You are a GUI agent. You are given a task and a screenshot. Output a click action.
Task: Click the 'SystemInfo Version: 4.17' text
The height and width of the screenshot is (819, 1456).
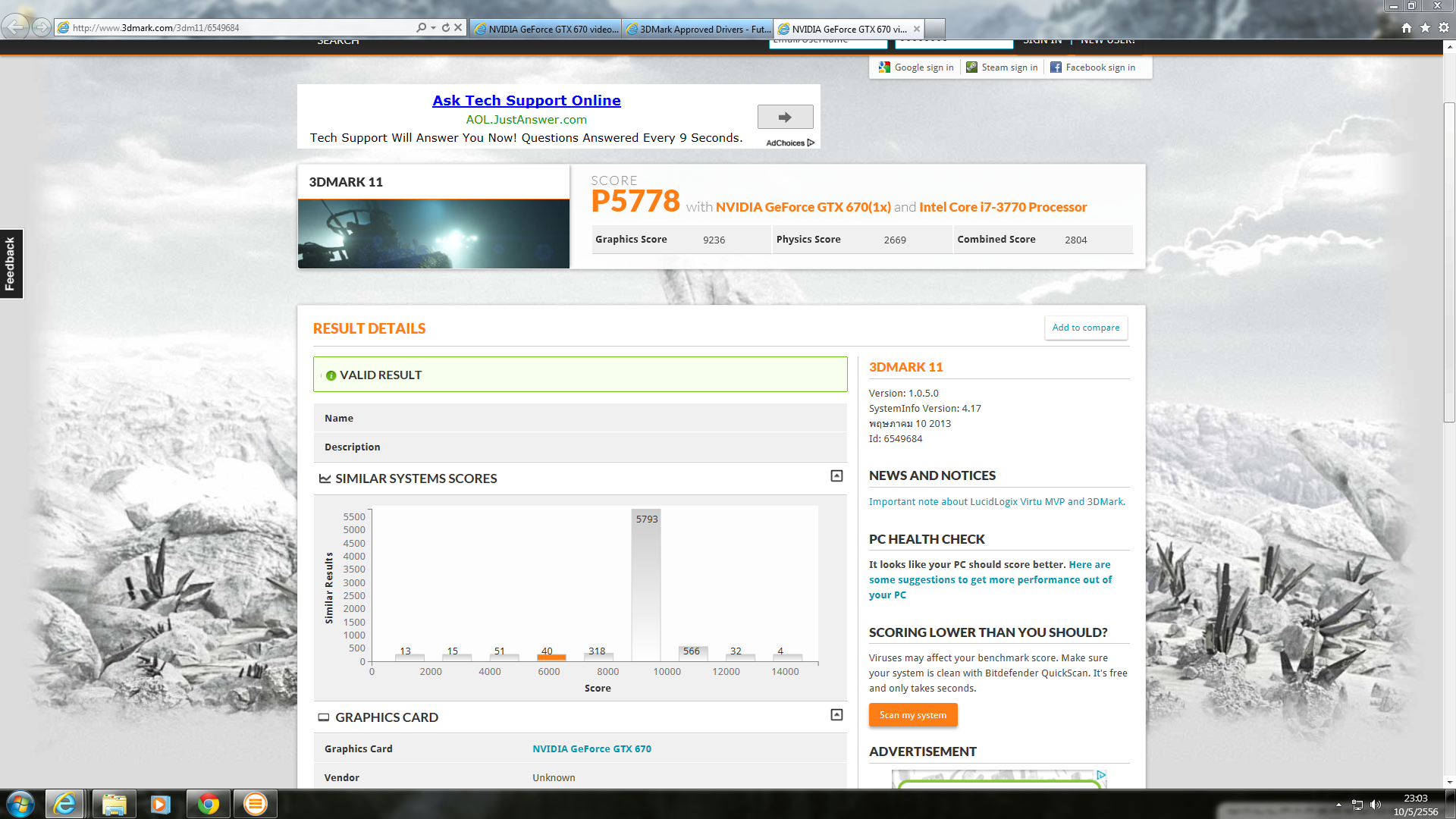(925, 409)
